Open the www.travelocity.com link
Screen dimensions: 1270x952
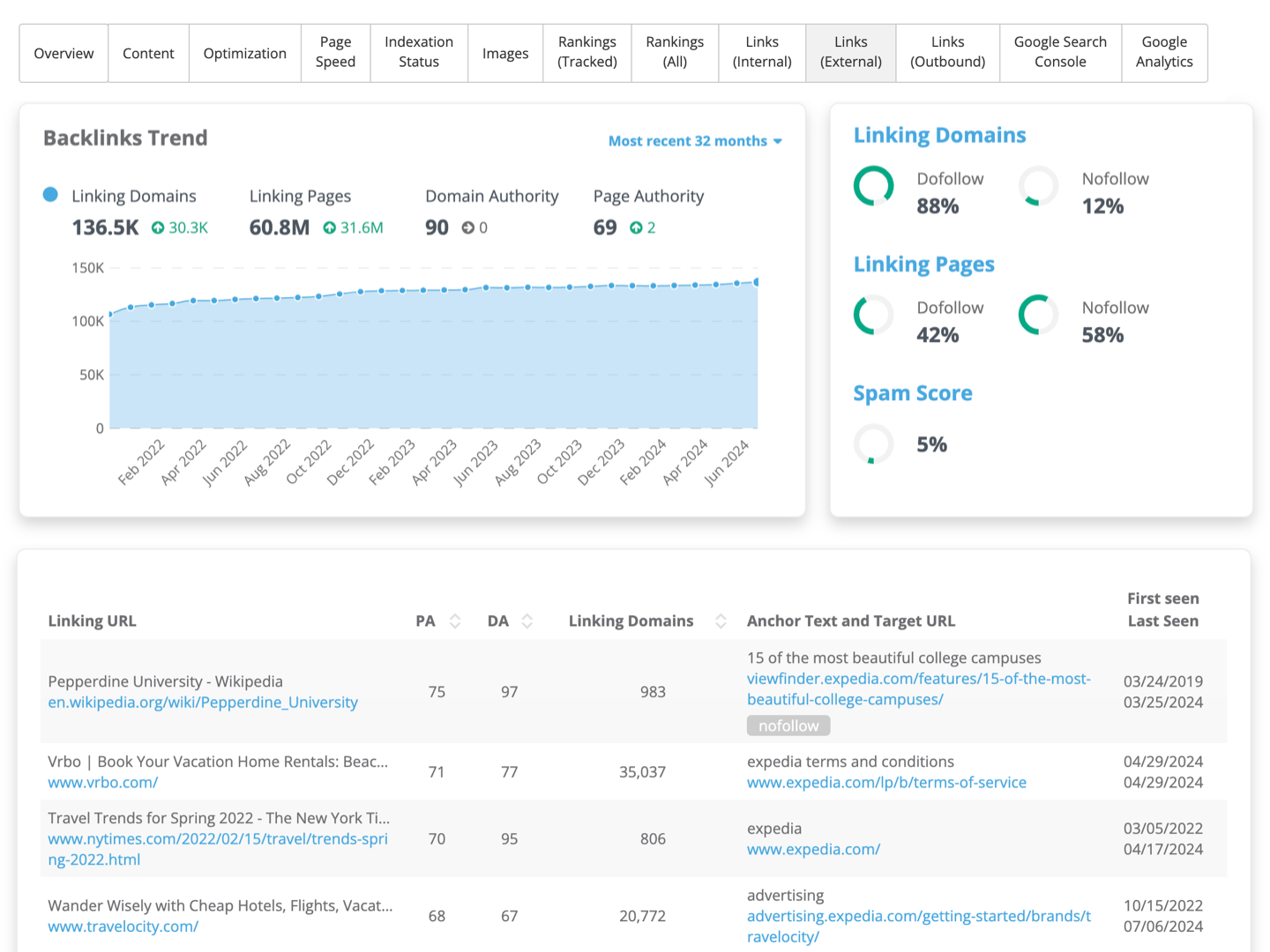pyautogui.click(x=123, y=927)
